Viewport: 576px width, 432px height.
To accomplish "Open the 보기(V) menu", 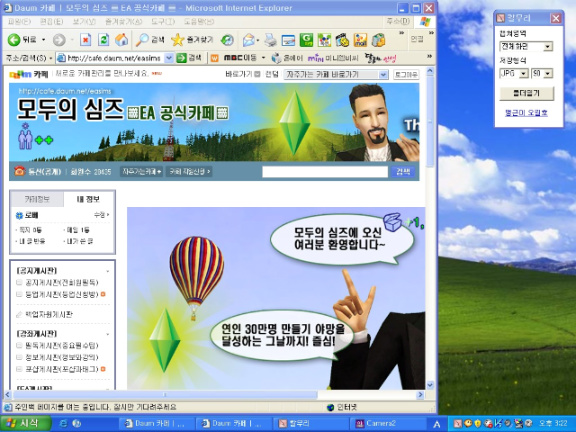I will tap(84, 22).
